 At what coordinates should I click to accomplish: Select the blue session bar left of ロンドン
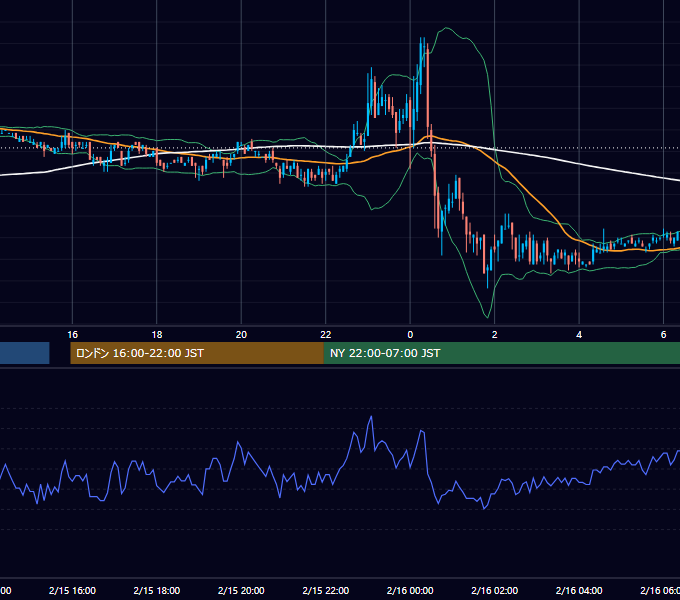25,353
